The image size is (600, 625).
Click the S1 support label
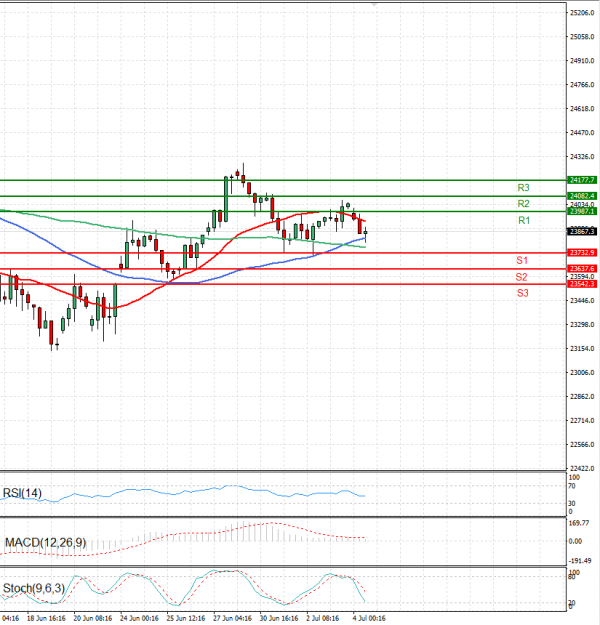coord(522,260)
